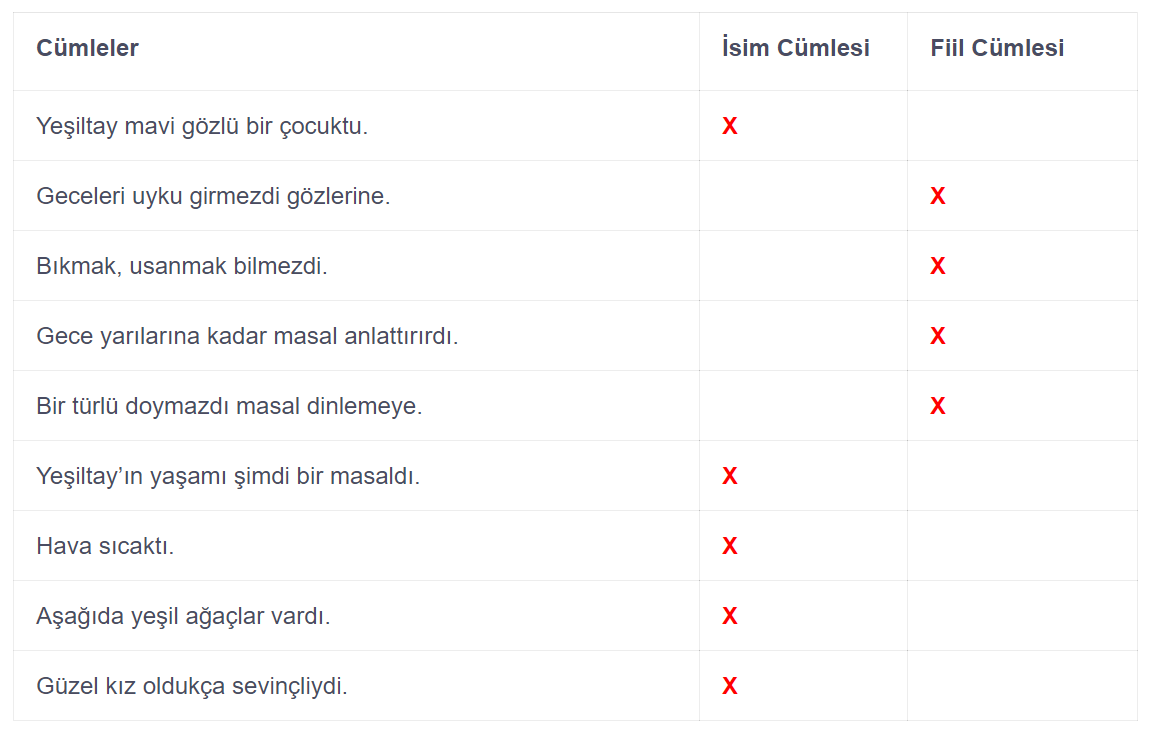This screenshot has width=1156, height=734.
Task: Click the empty İsim Cümlesi cell for Bıkmak row
Action: point(803,266)
